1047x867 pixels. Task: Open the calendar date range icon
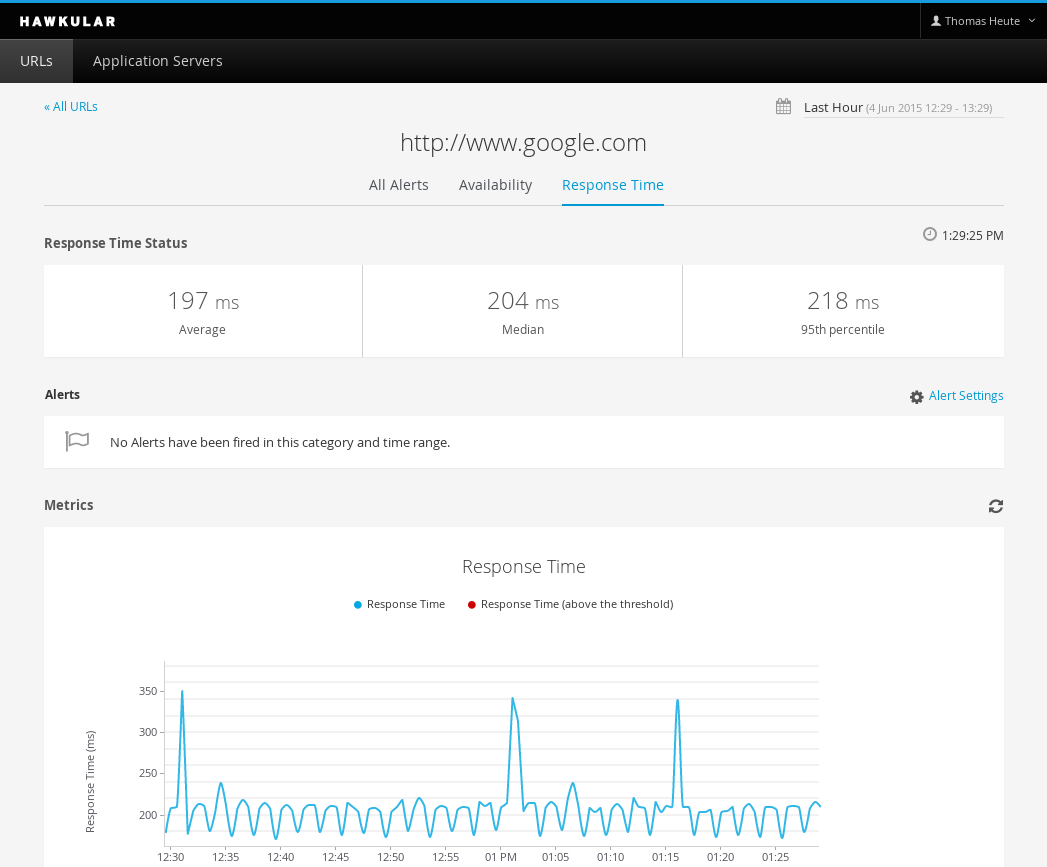[x=783, y=106]
